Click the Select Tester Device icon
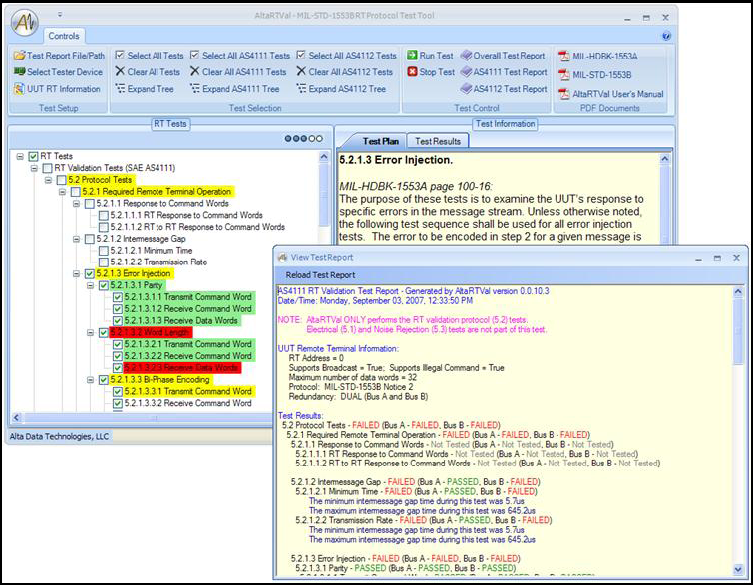 pyautogui.click(x=20, y=72)
